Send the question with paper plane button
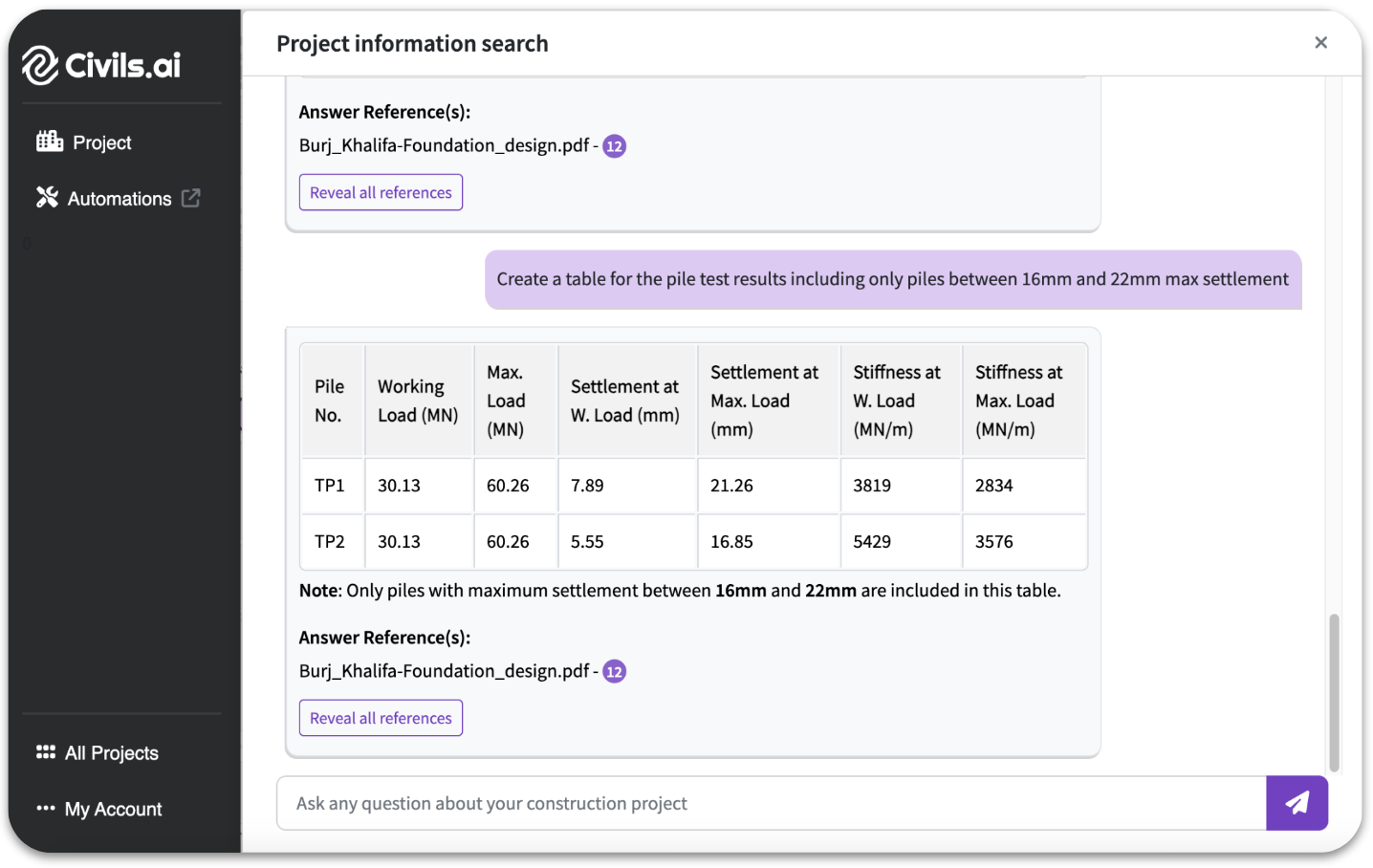The height and width of the screenshot is (868, 1373). (x=1297, y=803)
